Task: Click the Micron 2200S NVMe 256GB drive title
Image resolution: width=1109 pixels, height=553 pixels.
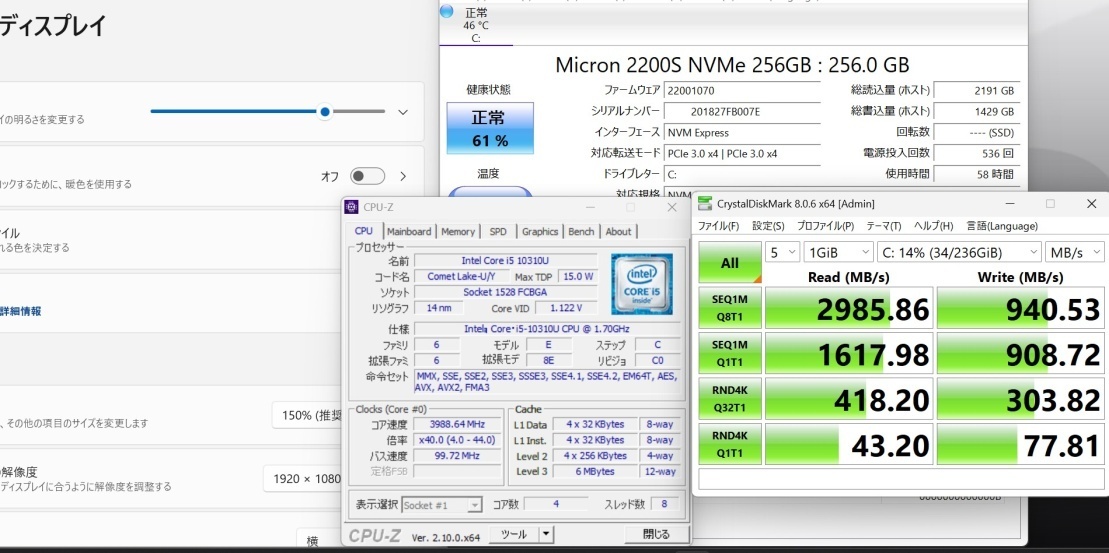Action: tap(732, 64)
